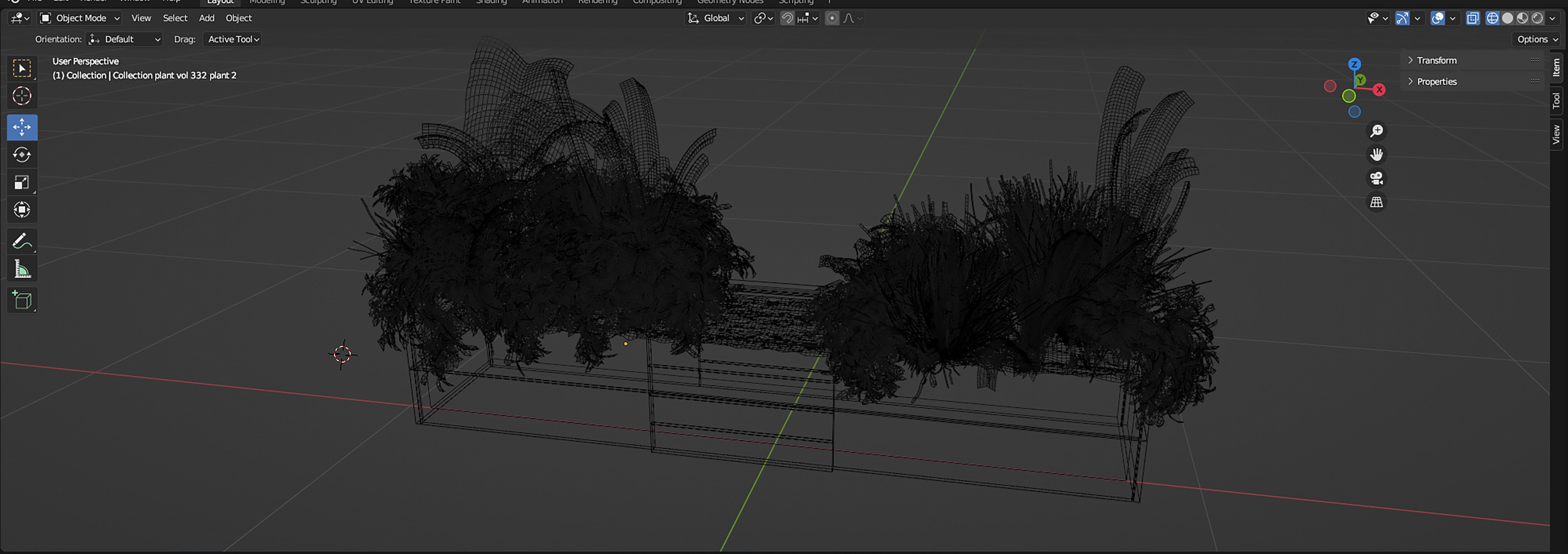The image size is (1568, 554).
Task: Open Global transform orientation dropdown
Action: [715, 18]
